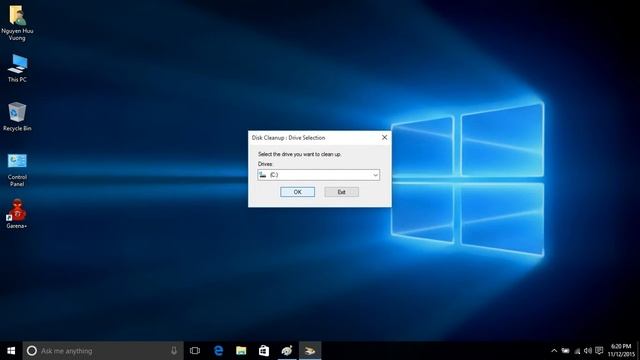640x360 pixels.
Task: Open Task View from the taskbar
Action: coord(195,351)
